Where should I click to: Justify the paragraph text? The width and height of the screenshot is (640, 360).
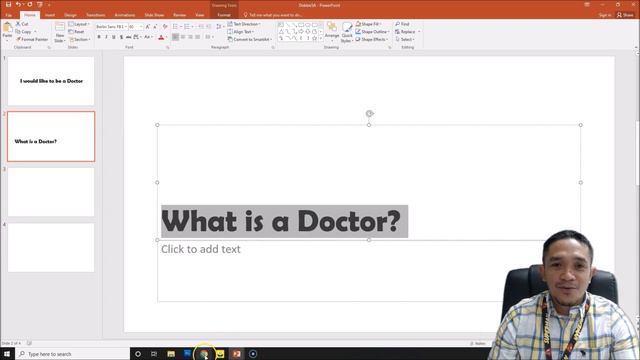tap(198, 37)
